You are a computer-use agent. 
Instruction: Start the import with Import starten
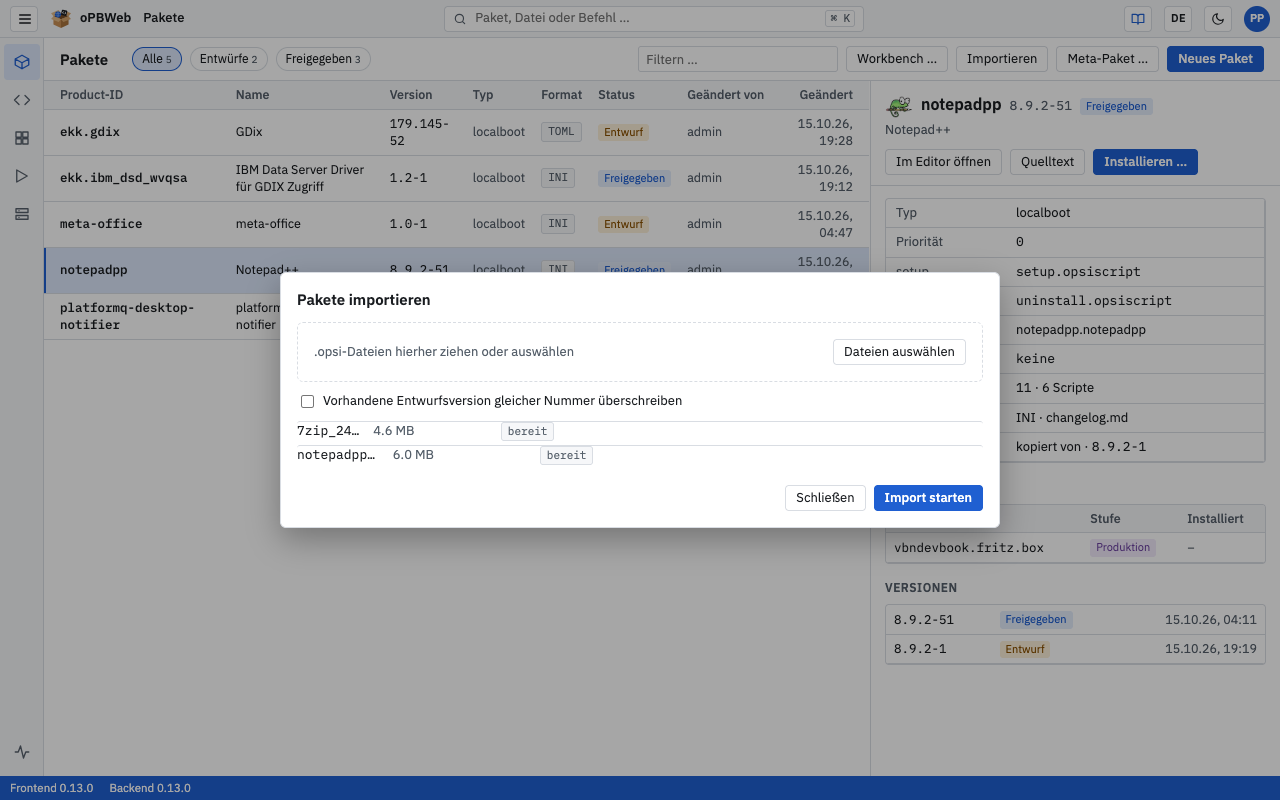[x=928, y=498]
